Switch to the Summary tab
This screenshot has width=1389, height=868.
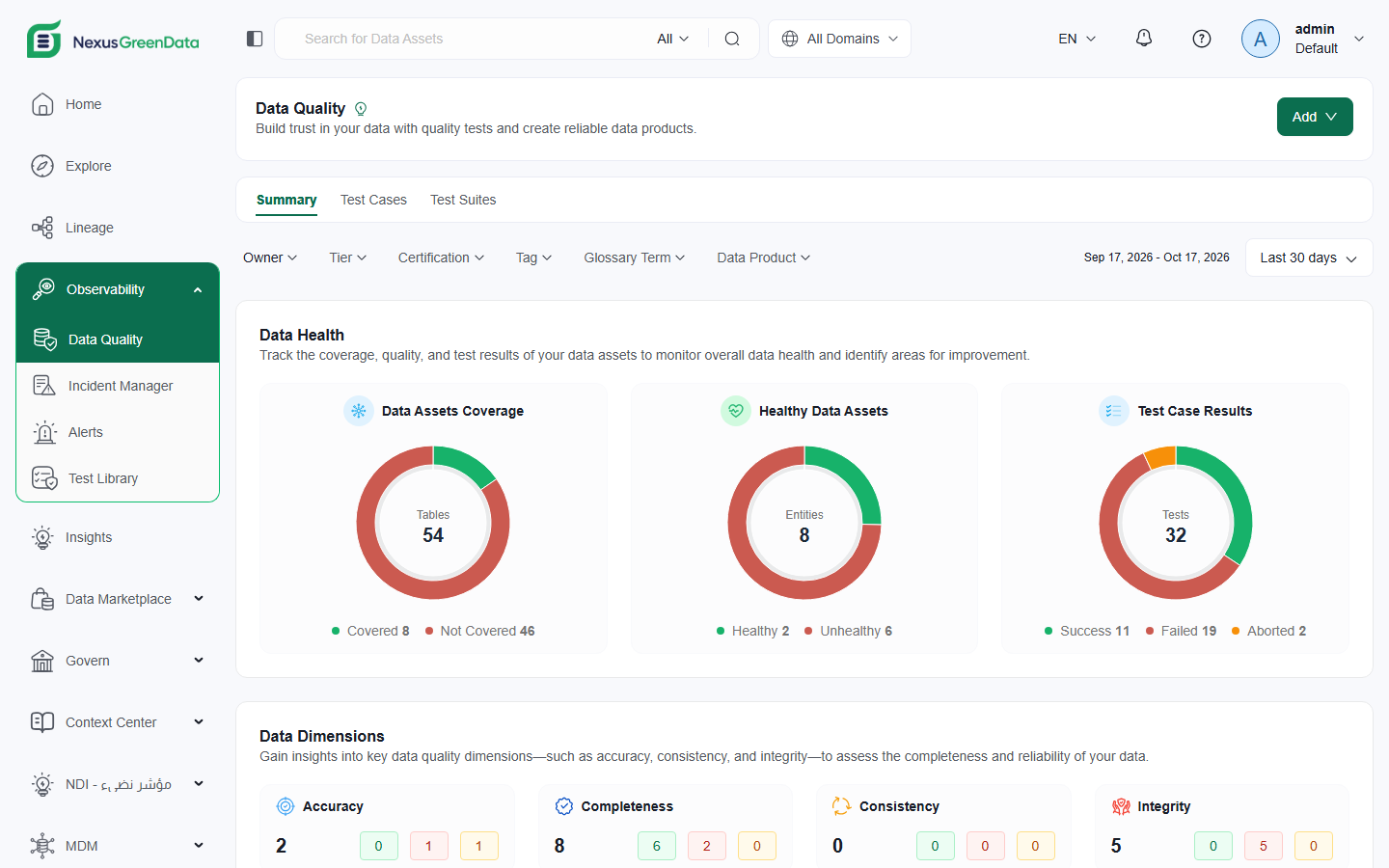[x=286, y=200]
